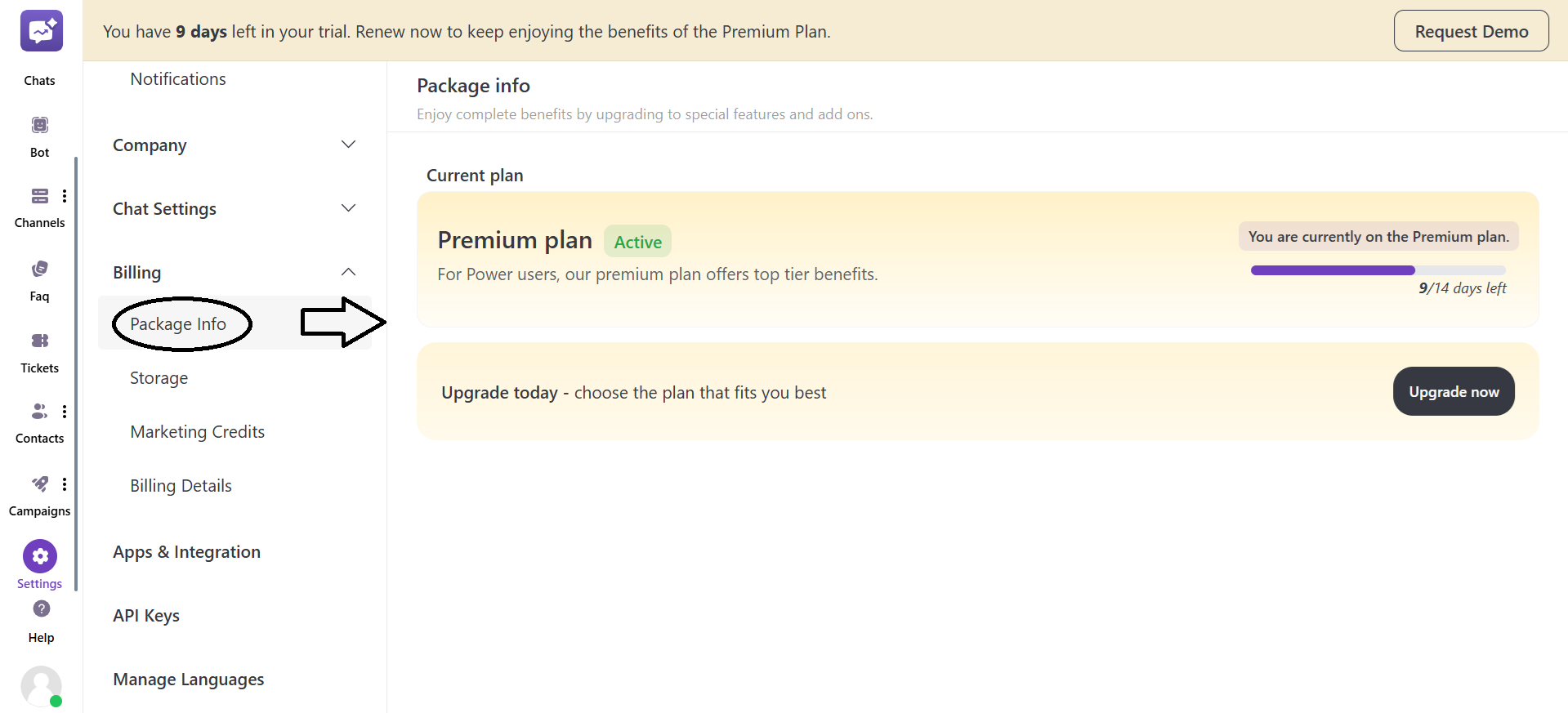This screenshot has width=1568, height=713.
Task: Open the three-dot menu next to Campaigns
Action: [x=65, y=484]
